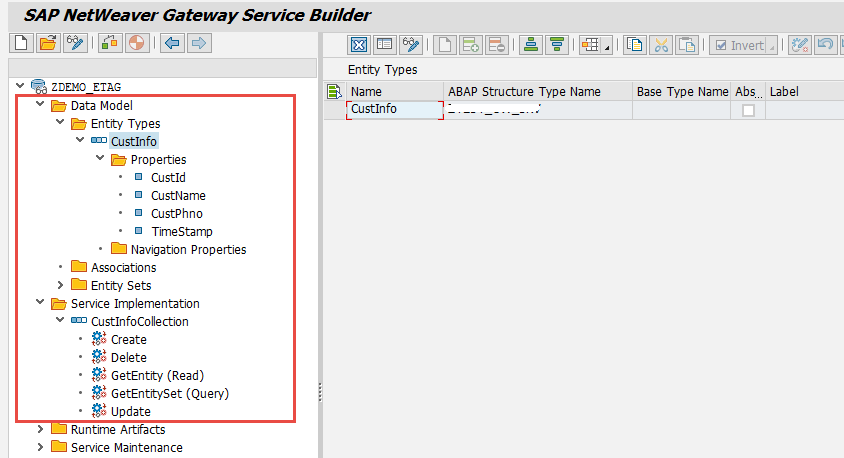Click the ABAP structure type cell for CustInfo
Image resolution: width=844 pixels, height=458 pixels.
537,110
